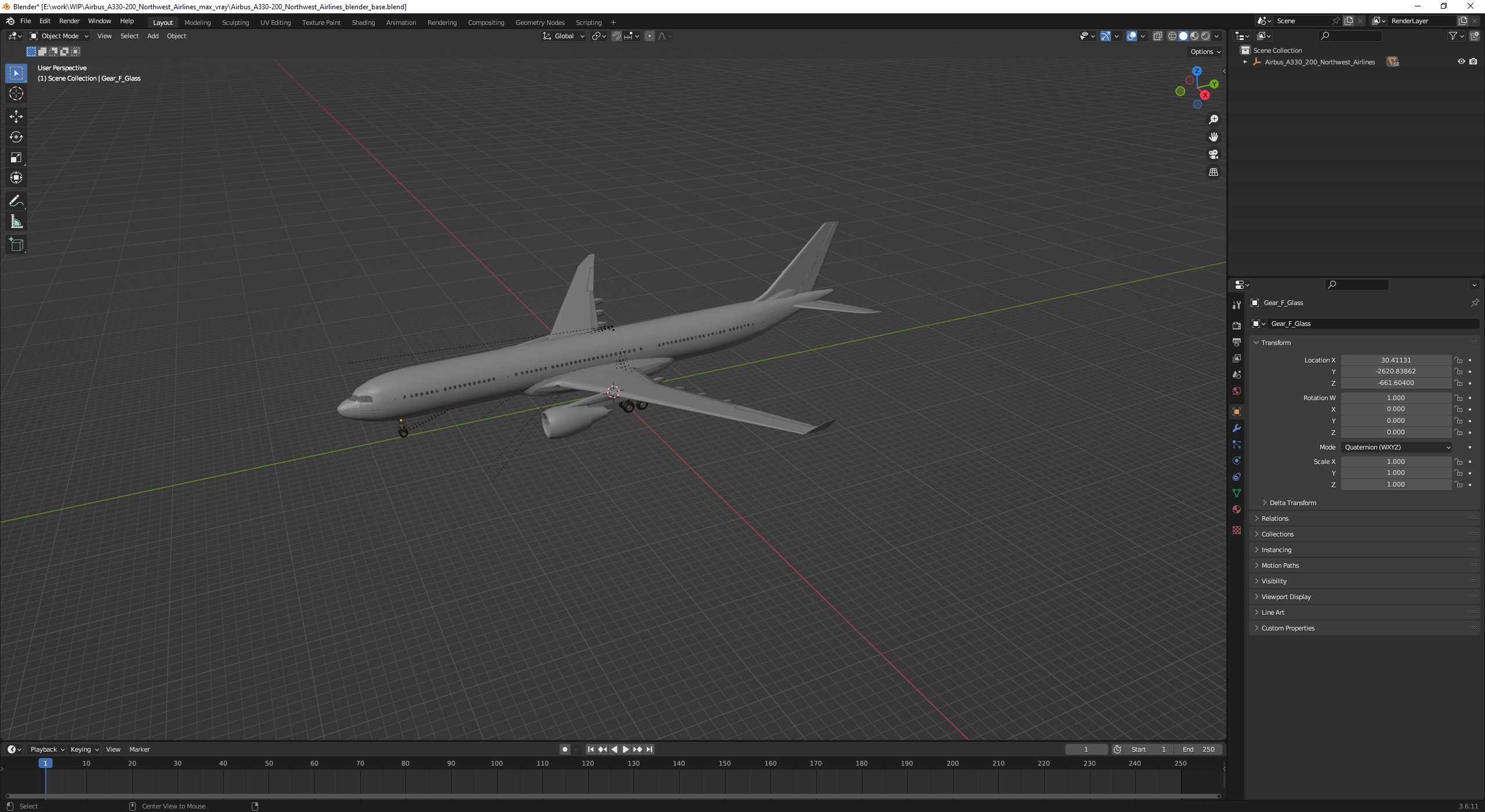Open the Texture properties checker tab
This screenshot has height=812, width=1485.
pos(1237,530)
